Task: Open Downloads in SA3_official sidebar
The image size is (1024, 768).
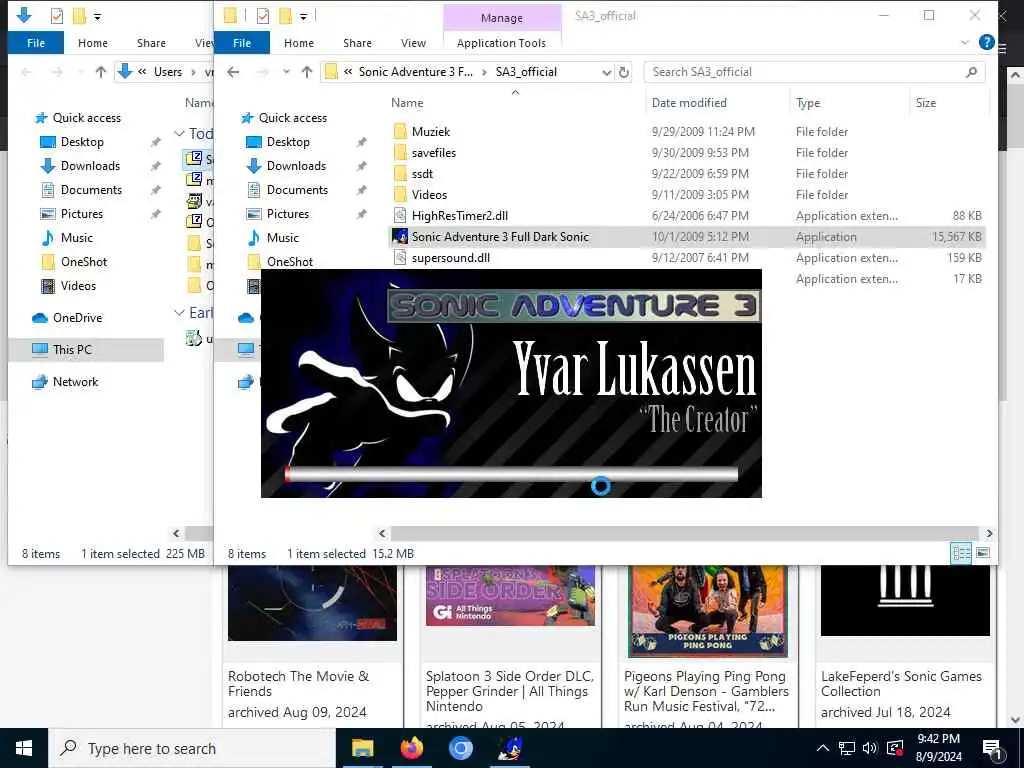Action: coord(296,166)
